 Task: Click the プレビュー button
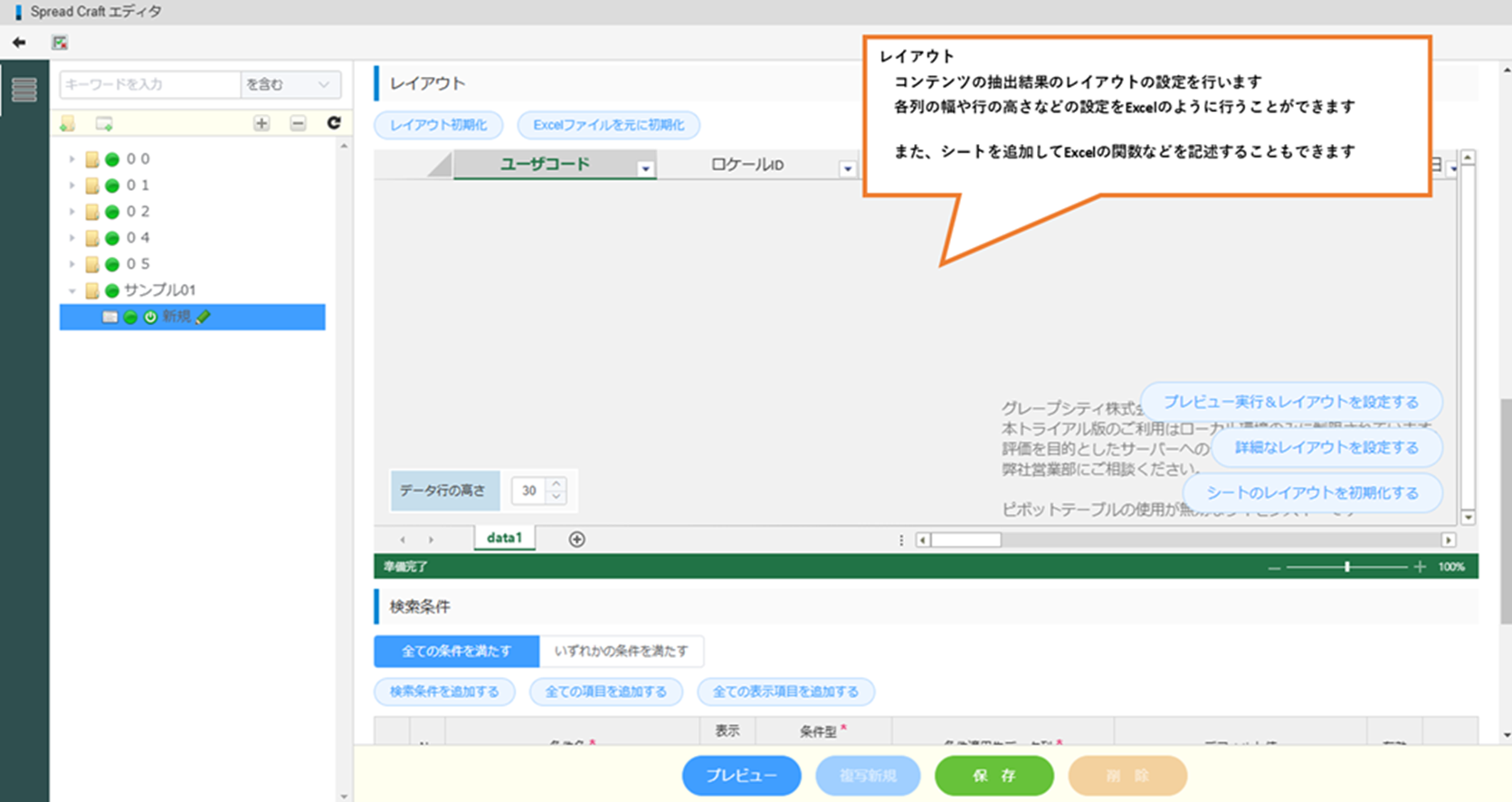(x=741, y=776)
